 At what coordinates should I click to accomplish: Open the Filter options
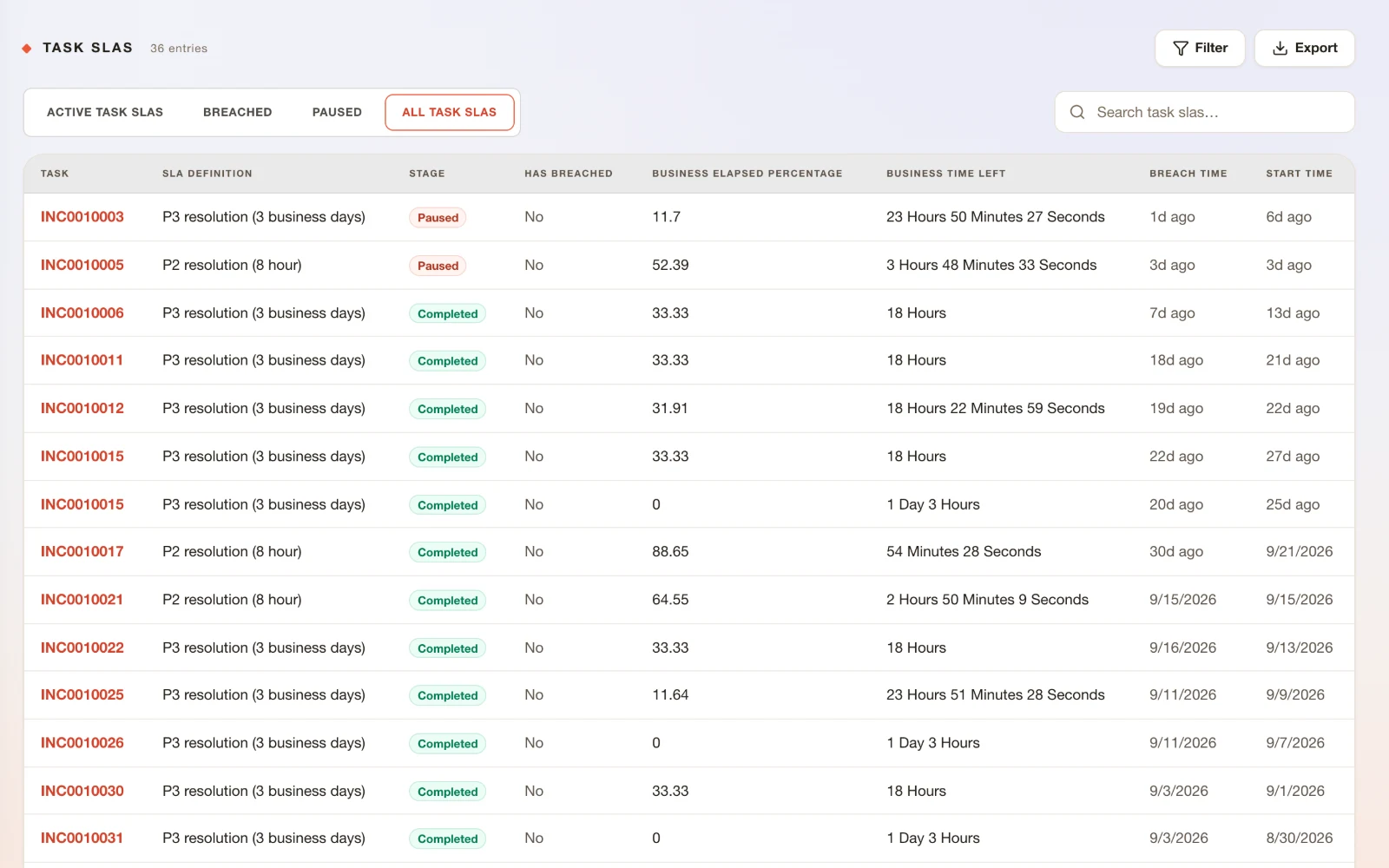click(1200, 48)
